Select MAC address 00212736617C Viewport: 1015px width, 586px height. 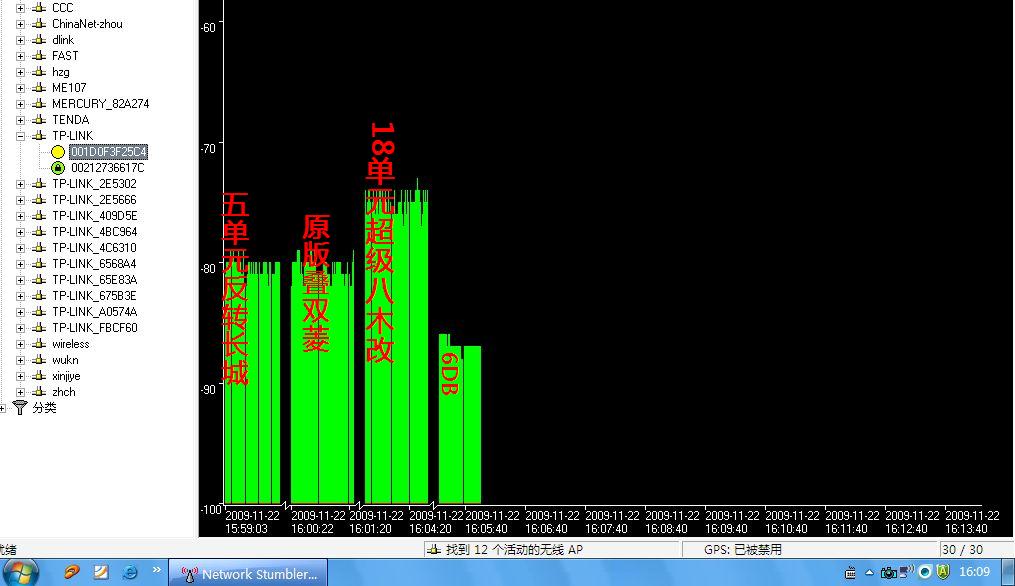pos(107,168)
